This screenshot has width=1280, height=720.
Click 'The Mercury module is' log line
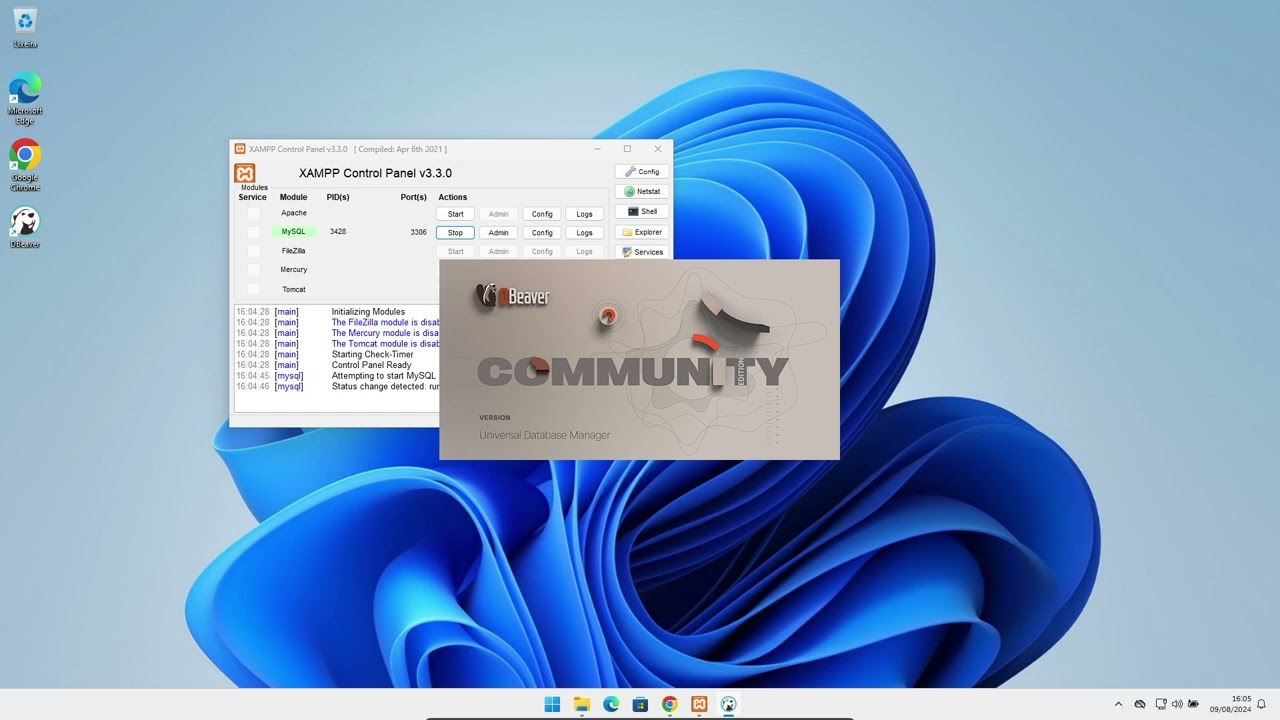[x=385, y=333]
